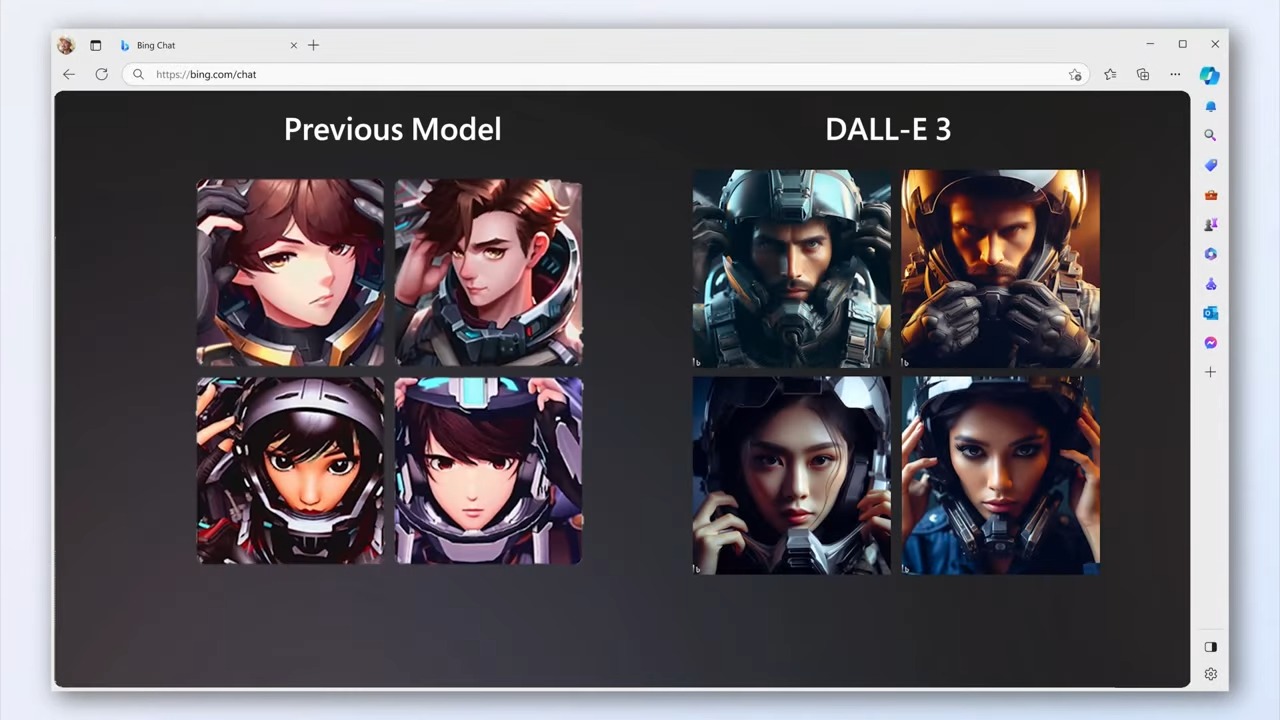Open the Collections toolbar icon
Image resolution: width=1280 pixels, height=720 pixels.
tap(1142, 74)
